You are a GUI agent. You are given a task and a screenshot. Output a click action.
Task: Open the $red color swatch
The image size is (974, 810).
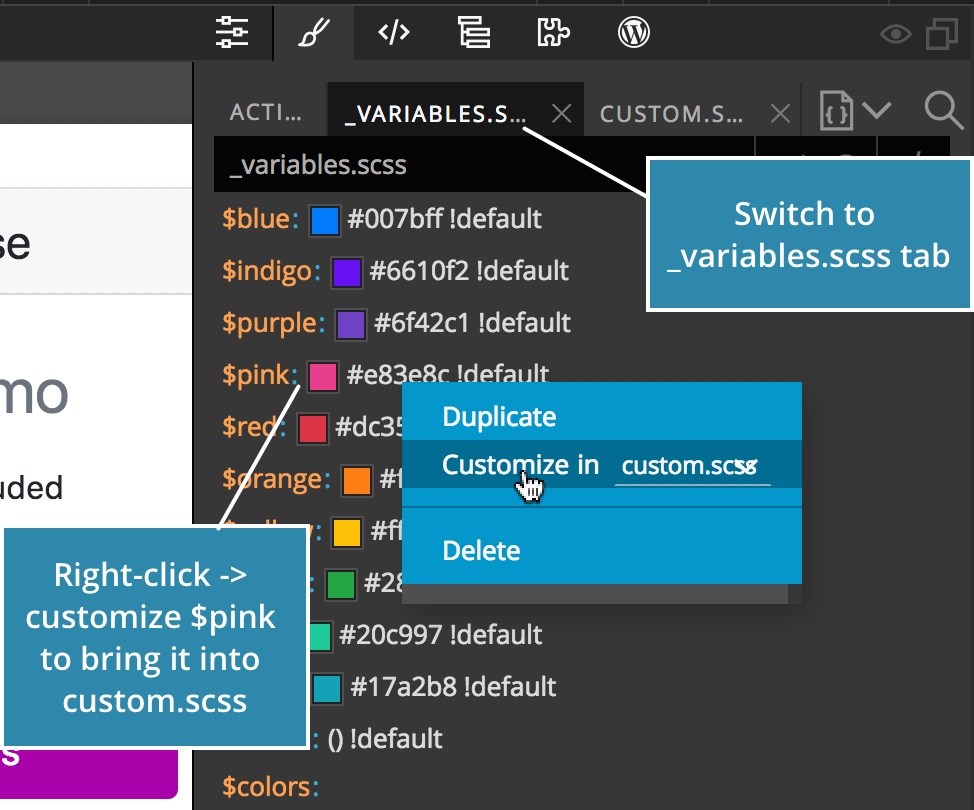pyautogui.click(x=312, y=429)
